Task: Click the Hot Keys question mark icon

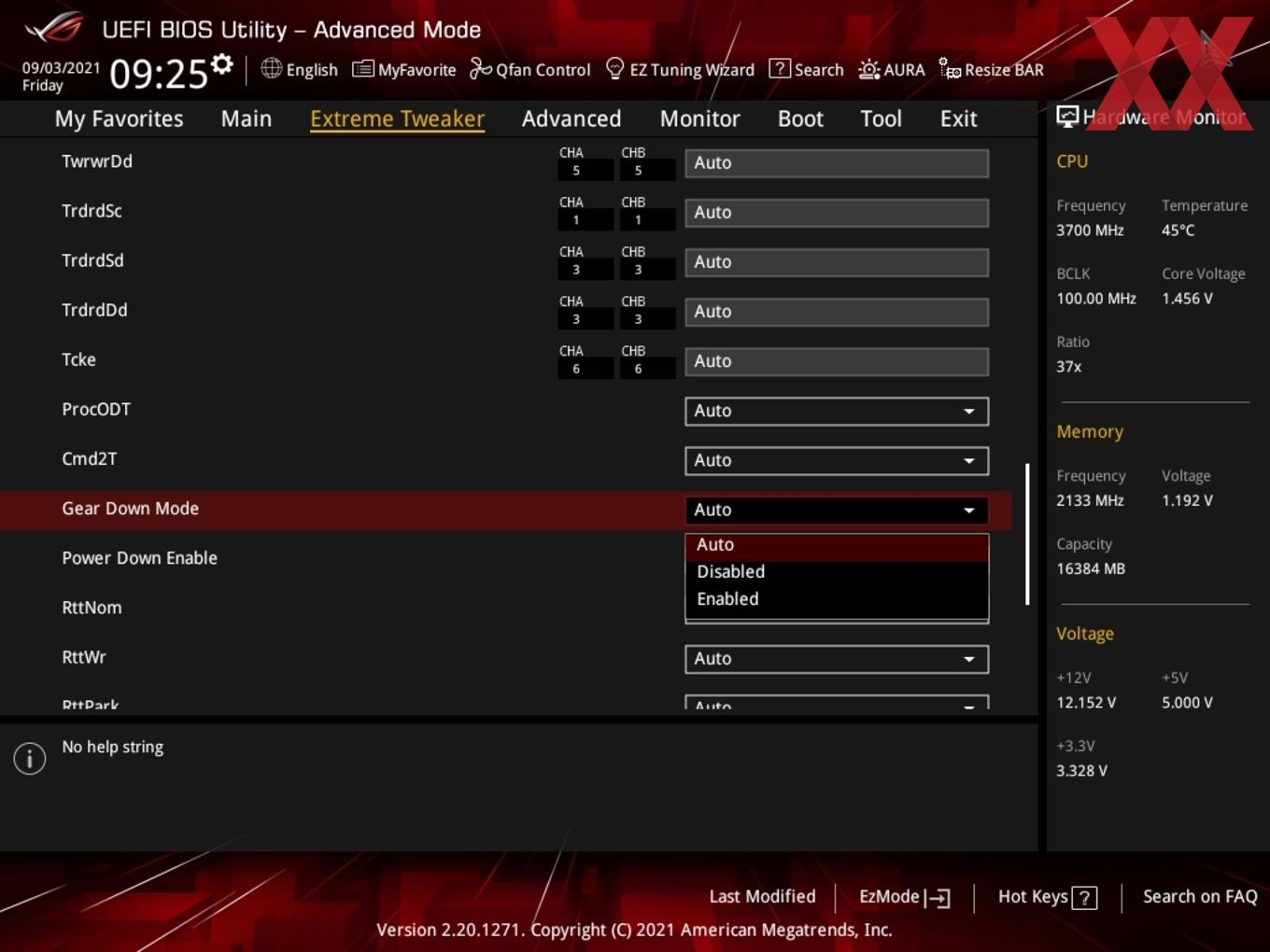Action: click(x=1084, y=898)
